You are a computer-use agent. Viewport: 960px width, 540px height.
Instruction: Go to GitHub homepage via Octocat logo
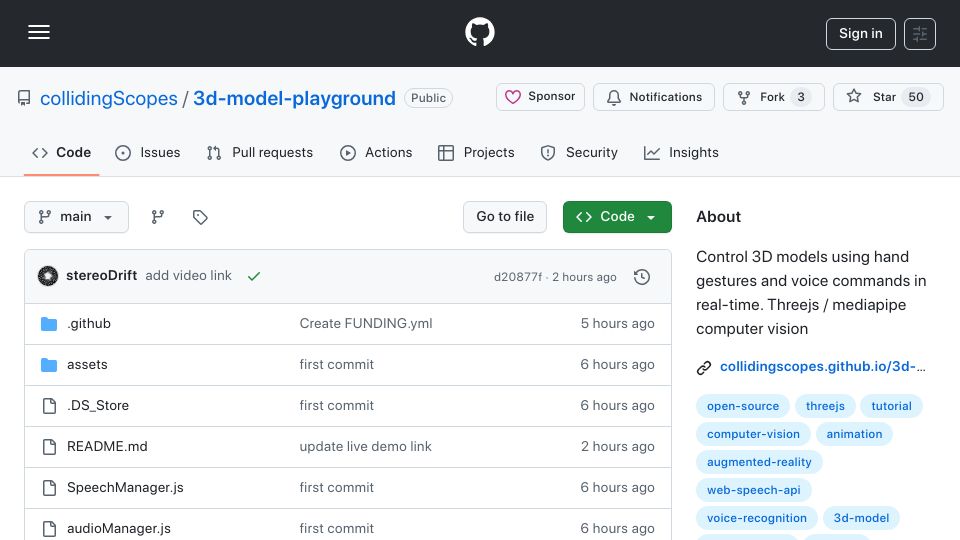coord(479,32)
